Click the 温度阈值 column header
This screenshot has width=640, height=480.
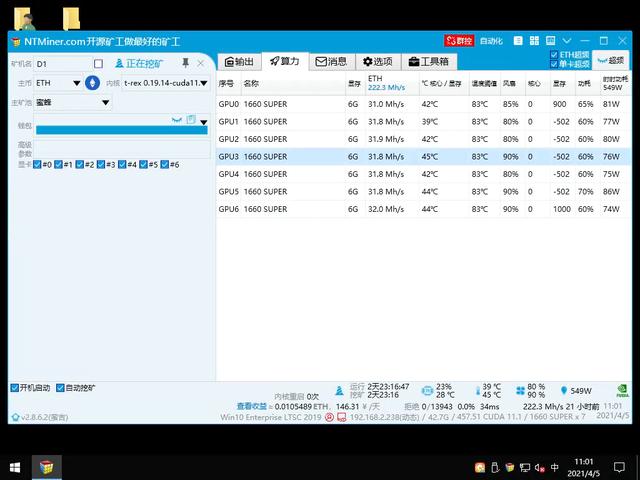(484, 84)
